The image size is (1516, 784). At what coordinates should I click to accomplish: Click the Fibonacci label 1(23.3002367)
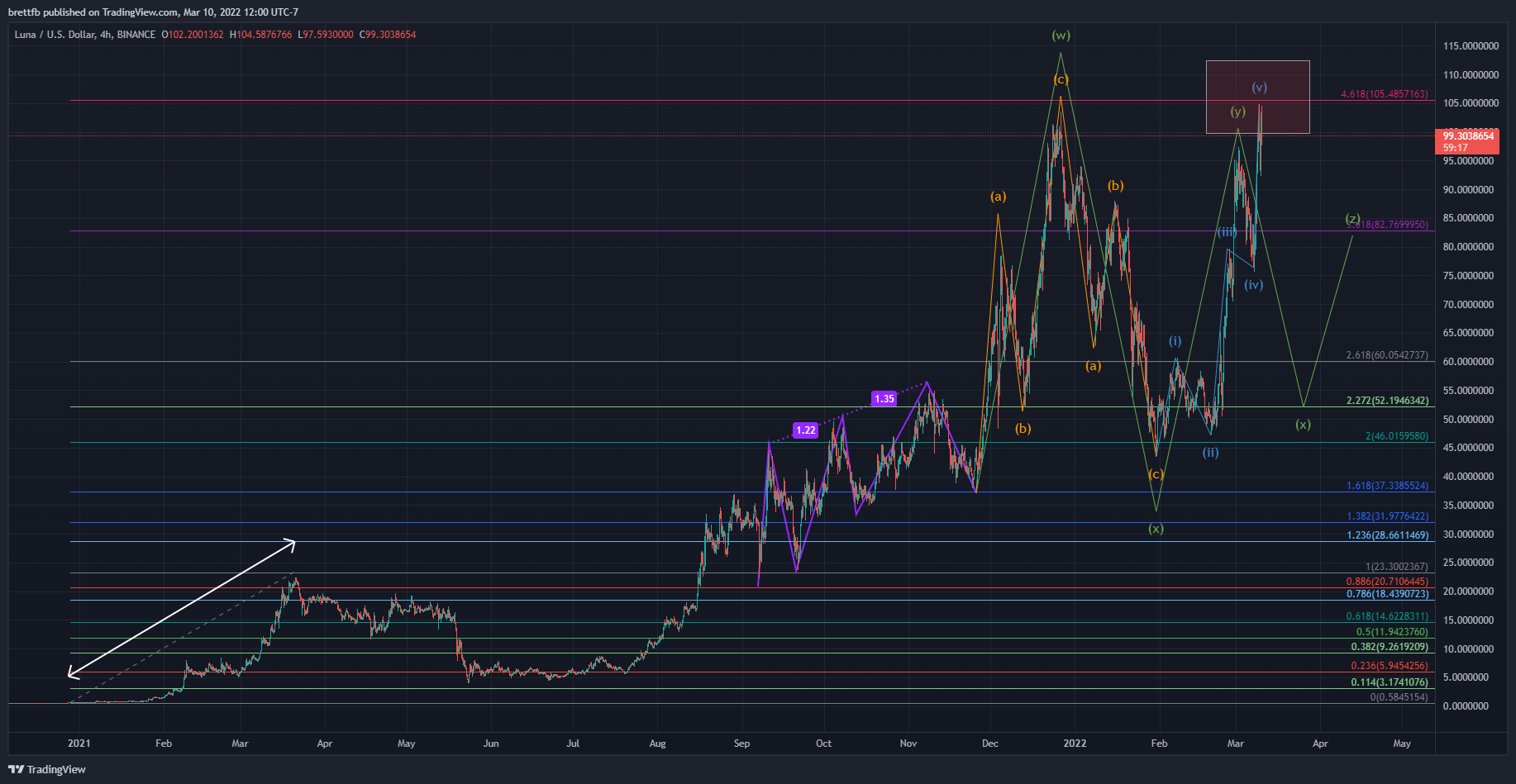coord(1397,567)
